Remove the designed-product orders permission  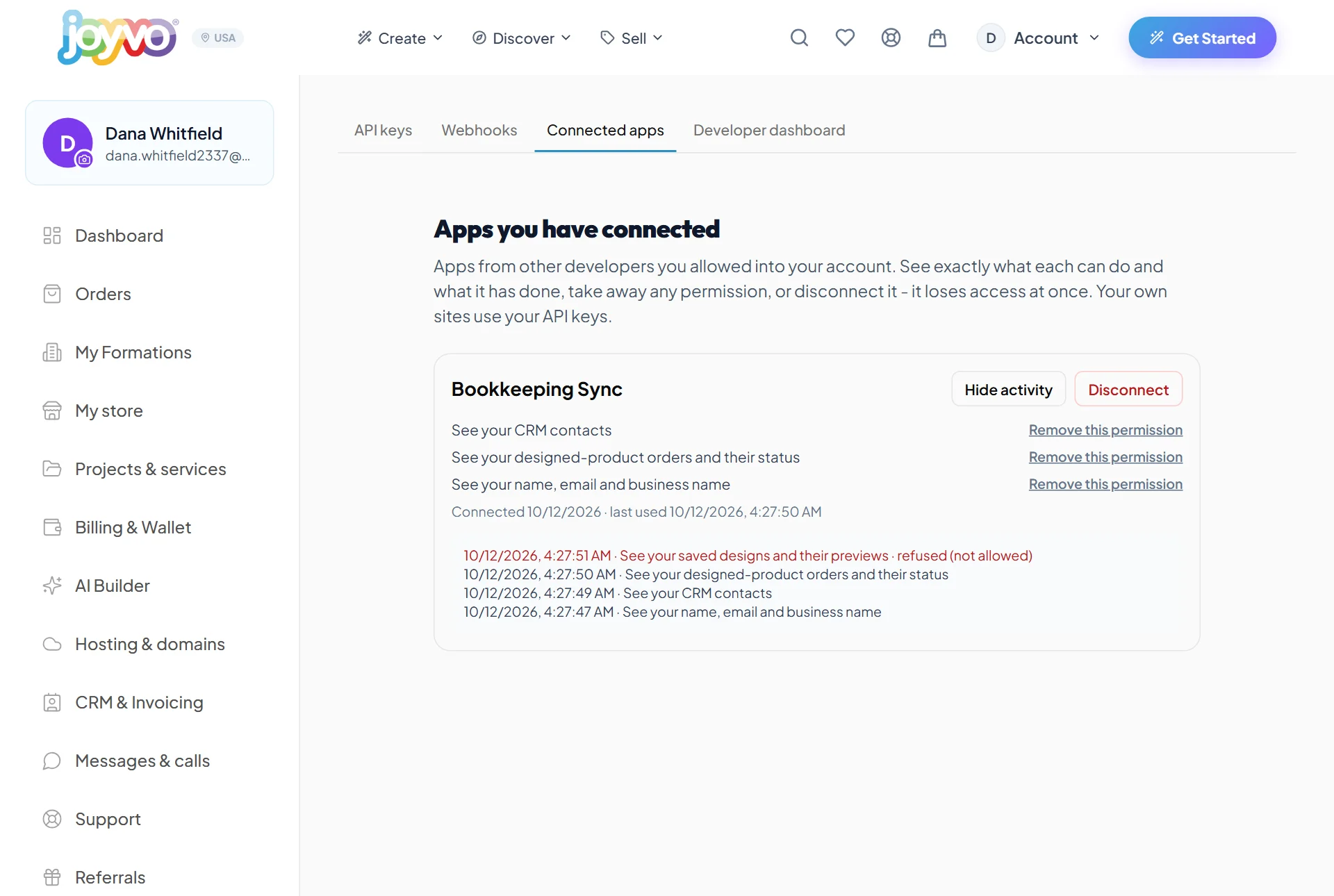point(1105,457)
